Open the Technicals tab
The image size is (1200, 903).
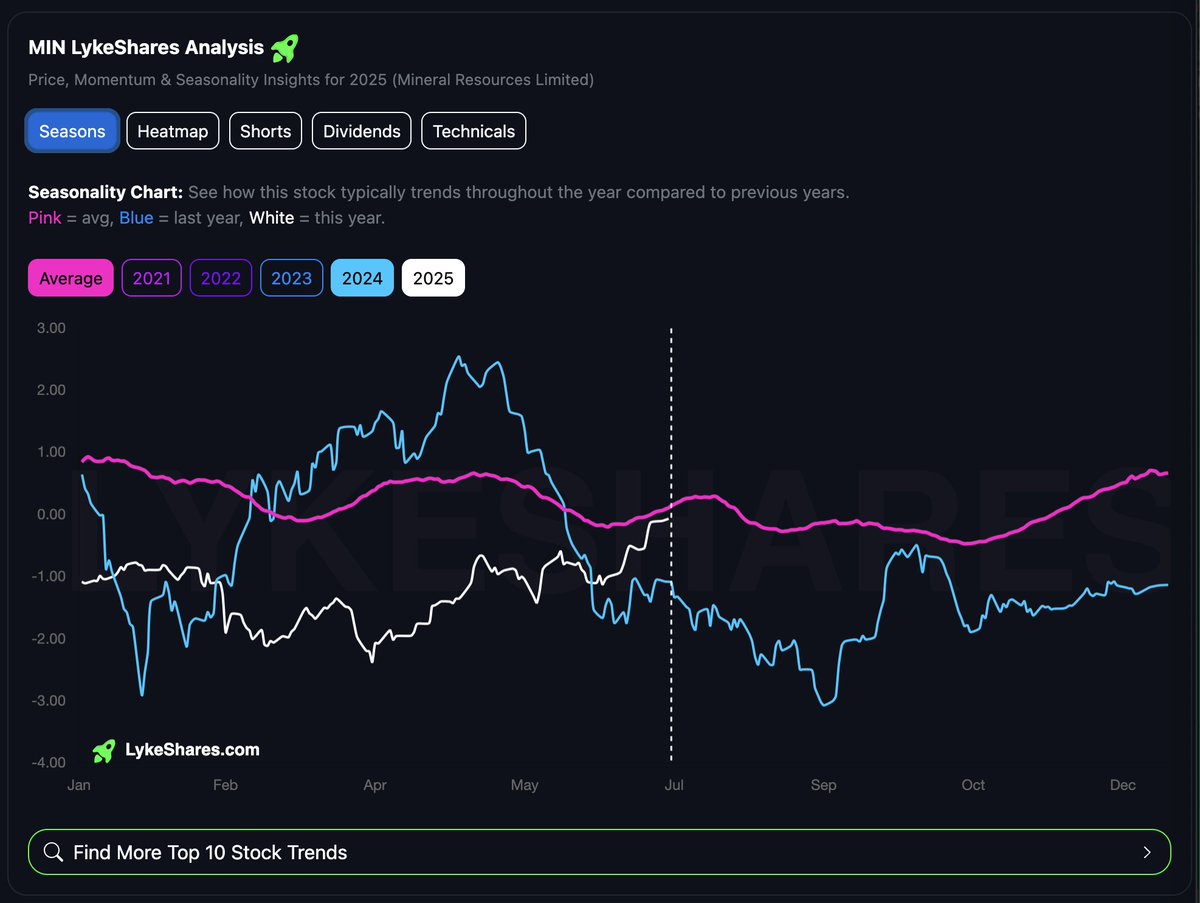coord(474,131)
